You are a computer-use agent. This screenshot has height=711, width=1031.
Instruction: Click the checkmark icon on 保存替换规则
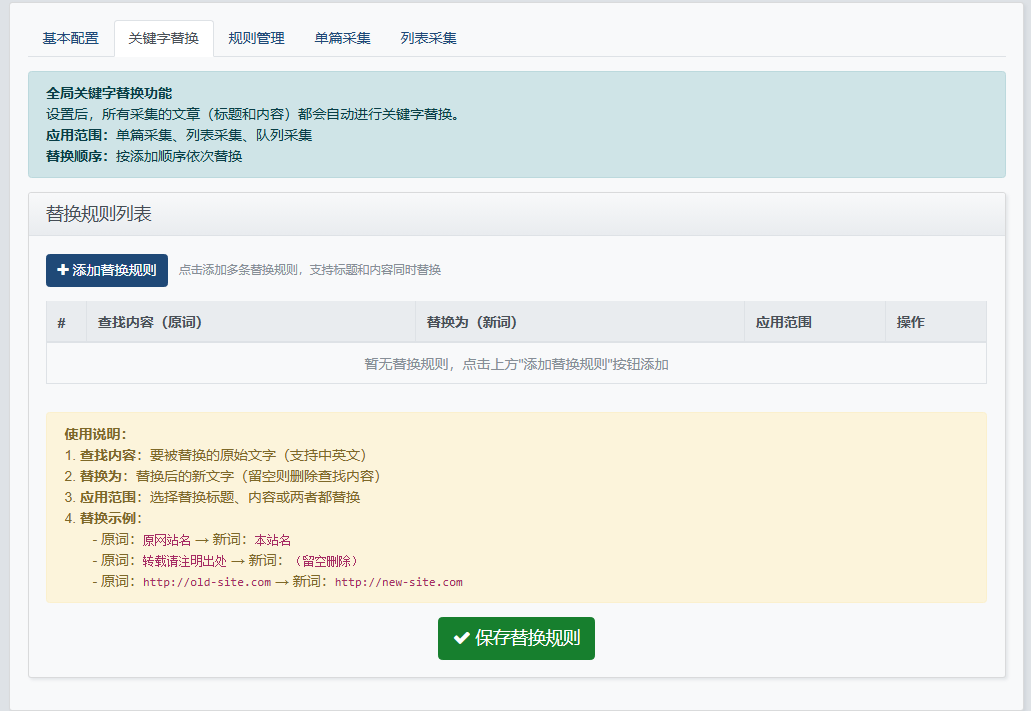[x=462, y=638]
